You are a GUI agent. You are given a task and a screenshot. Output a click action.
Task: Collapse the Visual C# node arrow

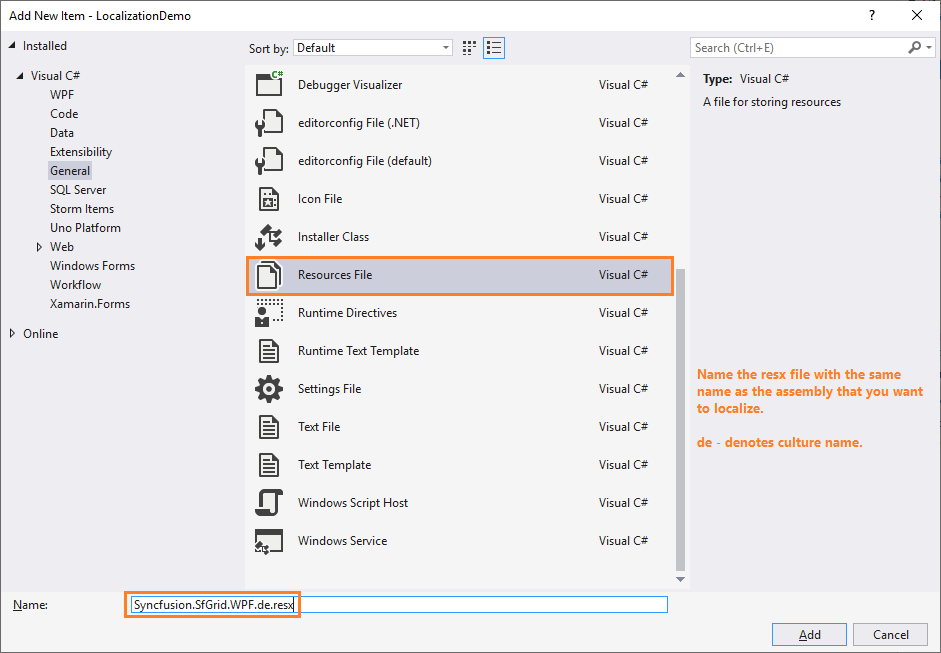pyautogui.click(x=20, y=76)
